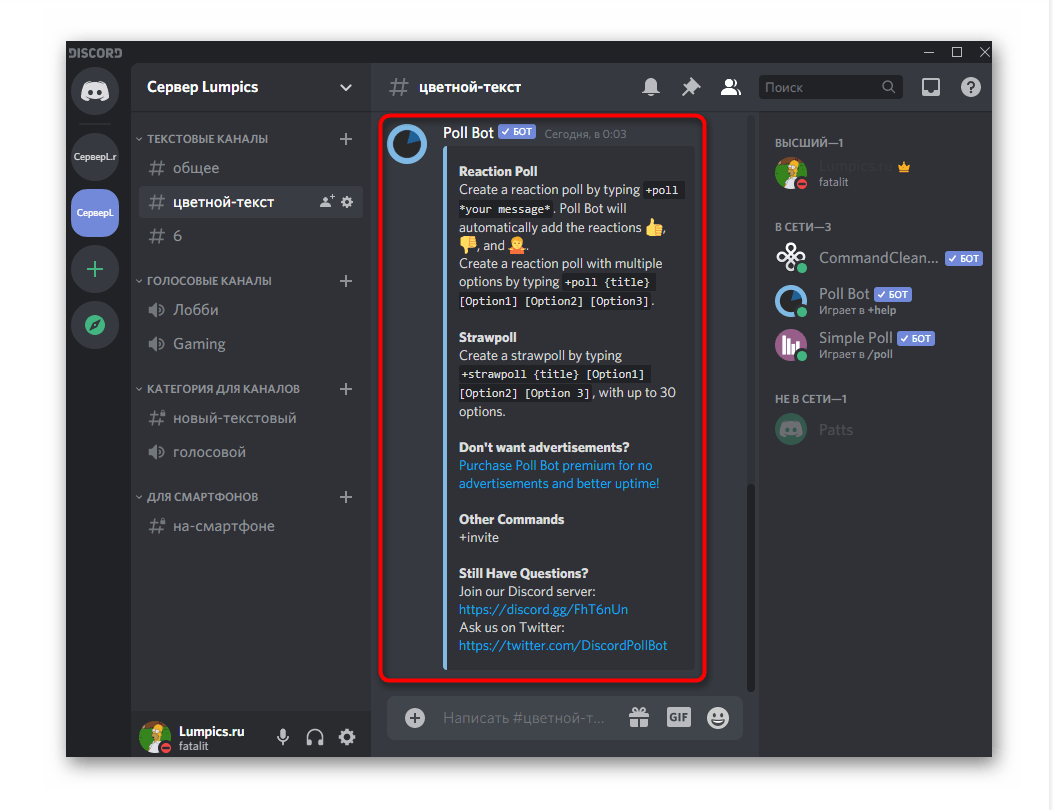Click the Add a Server plus icon
Viewport: 1053px width, 810px height.
[x=95, y=269]
